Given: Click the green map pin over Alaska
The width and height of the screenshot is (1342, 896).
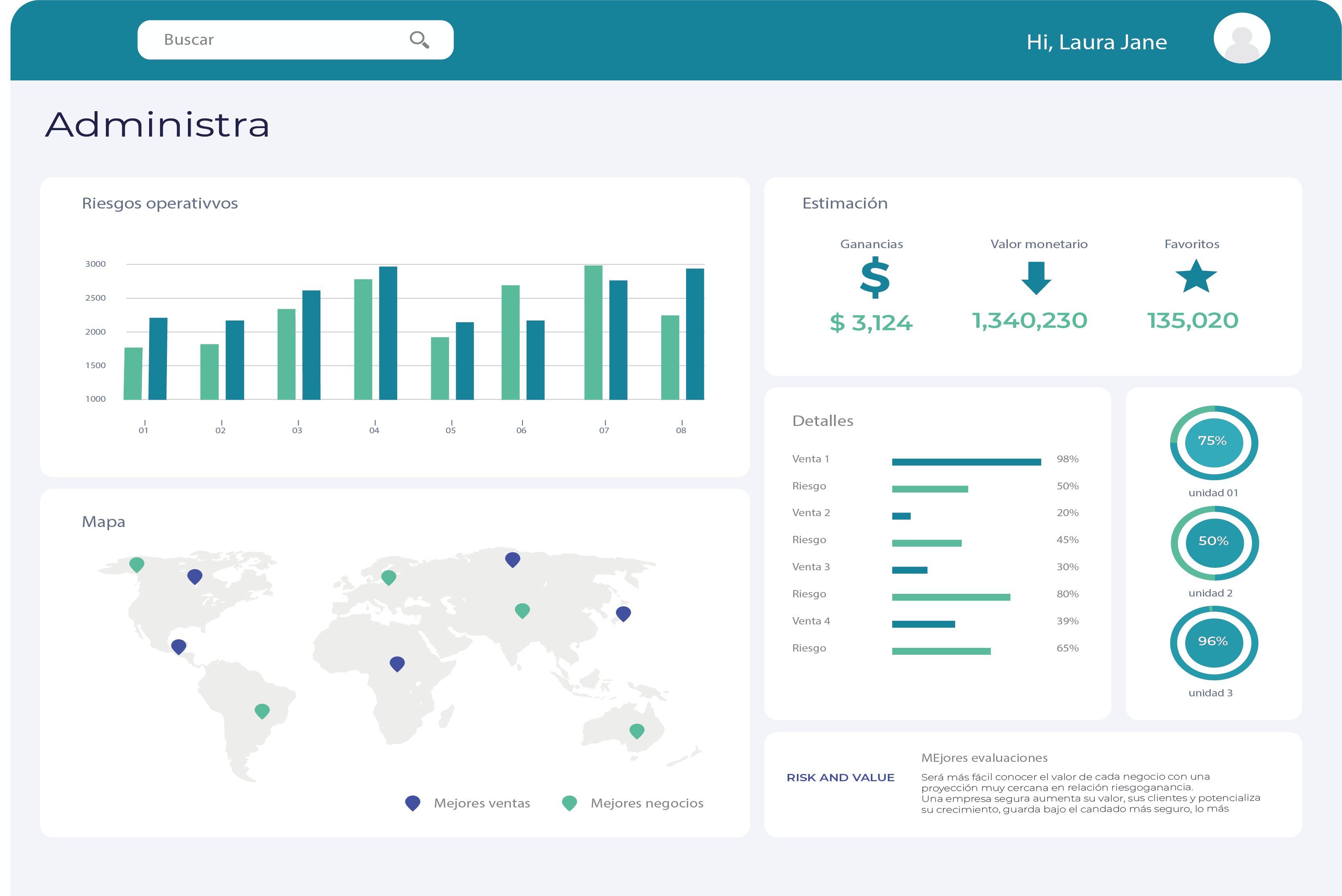Looking at the screenshot, I should [x=137, y=564].
